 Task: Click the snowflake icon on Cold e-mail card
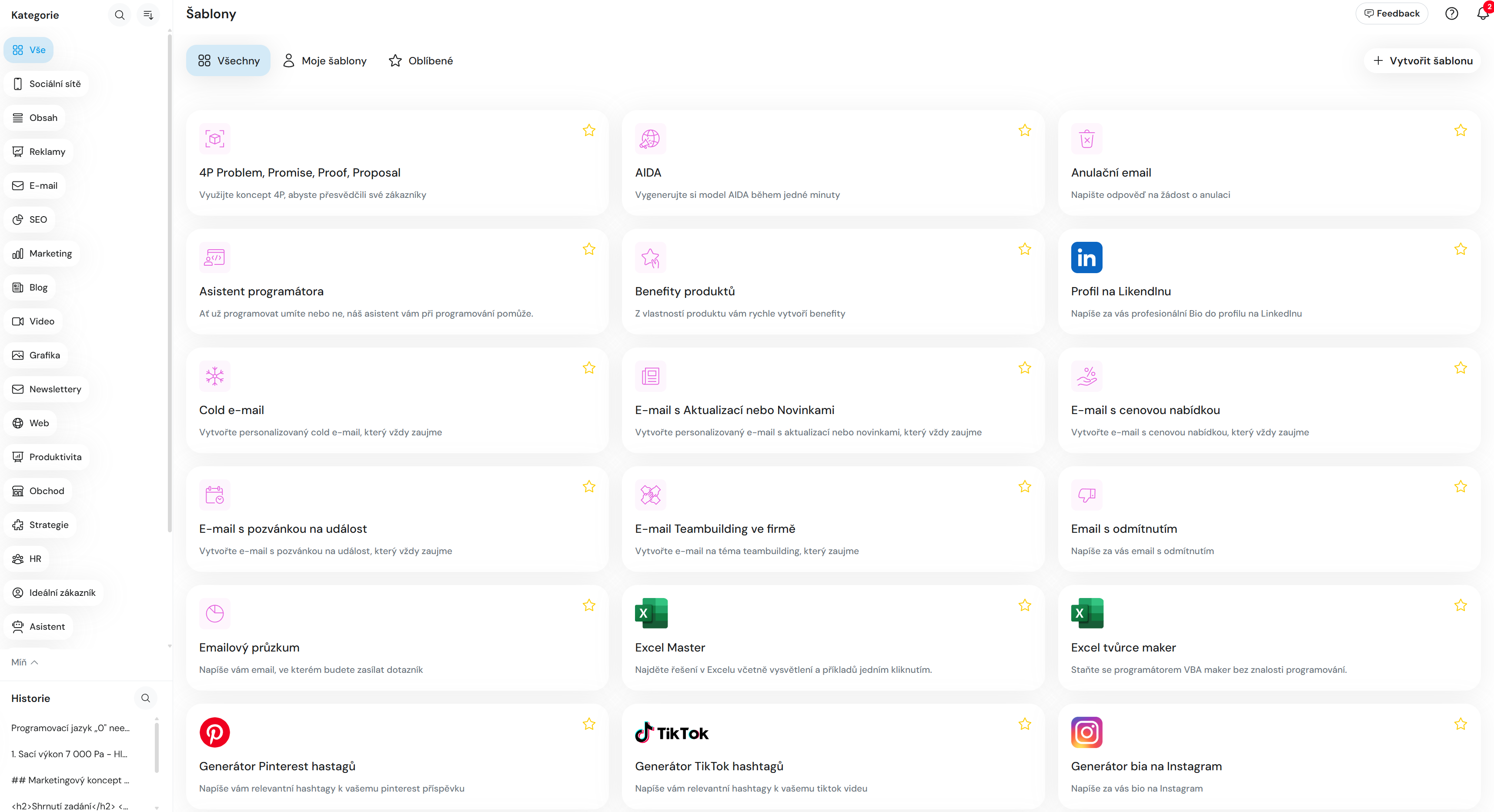214,376
